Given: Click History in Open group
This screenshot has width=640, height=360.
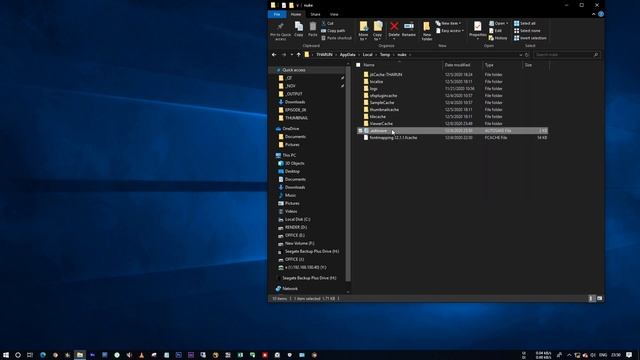Looking at the screenshot, I should pyautogui.click(x=498, y=38).
